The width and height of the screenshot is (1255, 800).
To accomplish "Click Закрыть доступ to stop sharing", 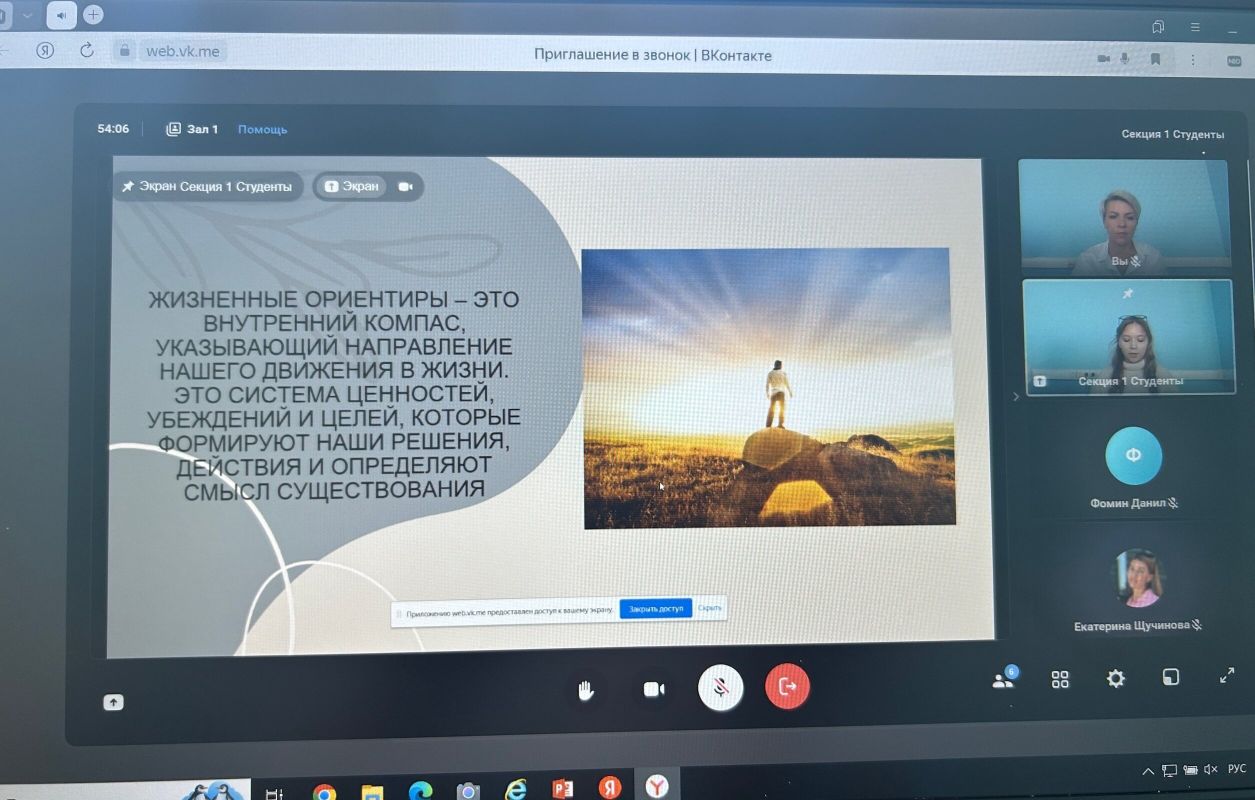I will 656,608.
